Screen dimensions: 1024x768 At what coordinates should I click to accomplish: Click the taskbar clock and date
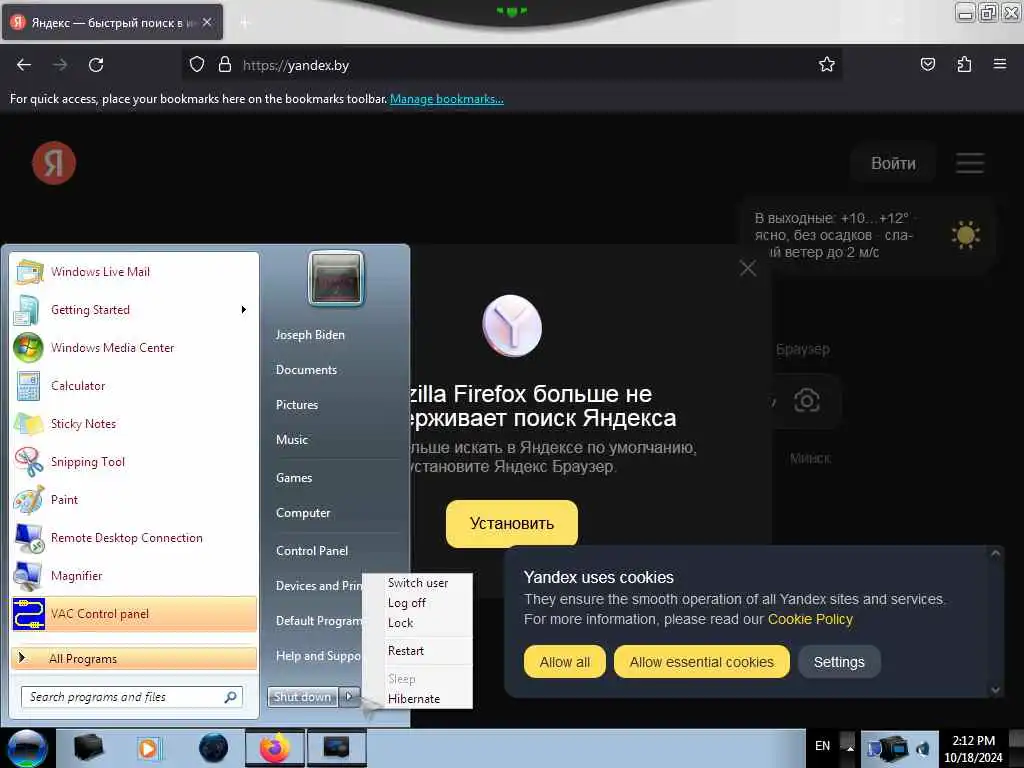click(973, 748)
